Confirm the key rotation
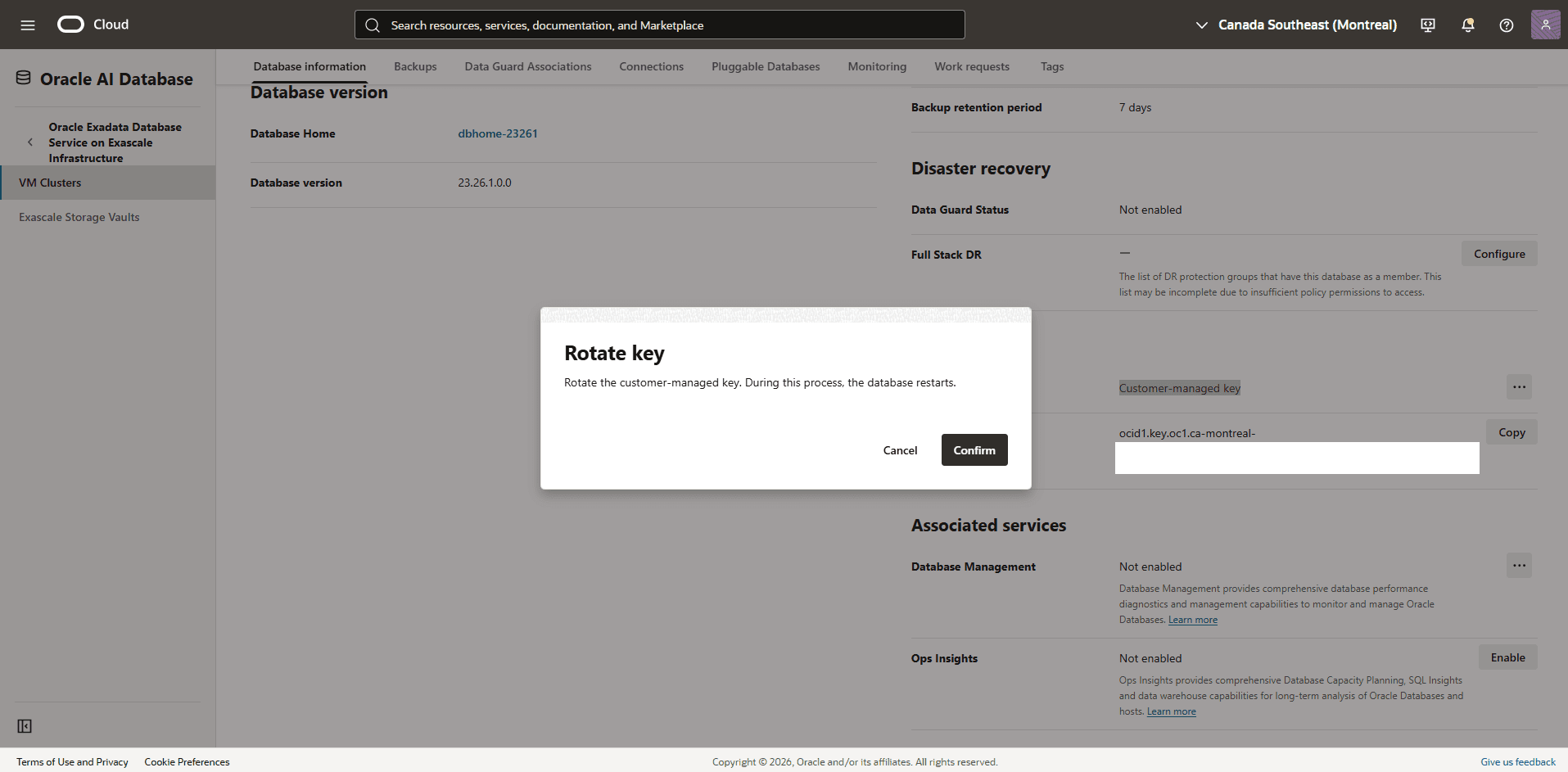The width and height of the screenshot is (1568, 772). click(974, 450)
